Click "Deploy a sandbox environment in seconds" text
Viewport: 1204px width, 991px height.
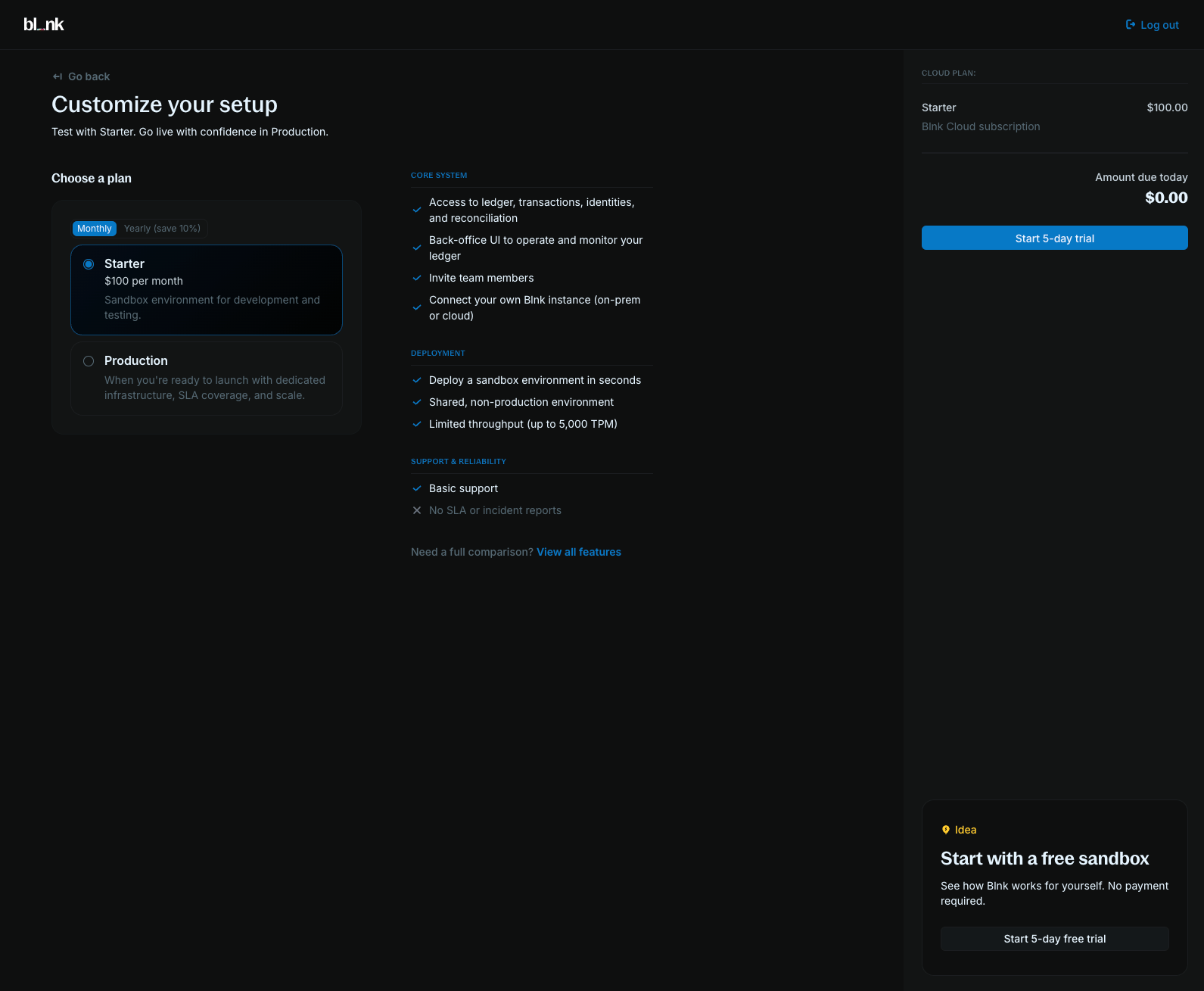pyautogui.click(x=535, y=380)
